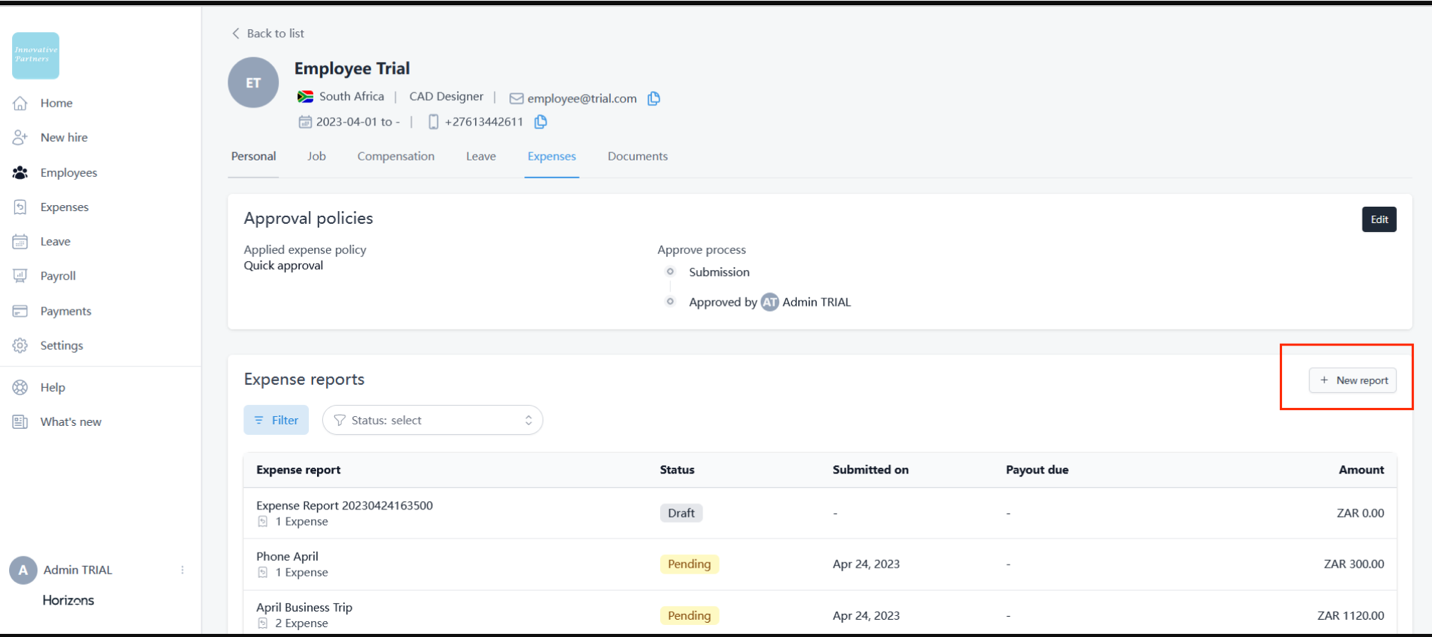Open the Settings gear icon
This screenshot has width=1432, height=637.
[x=20, y=346]
